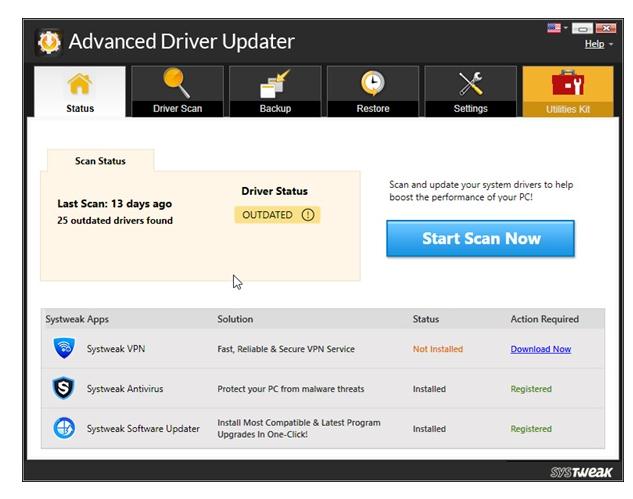Open Driver Scan magnifier icon
Viewport: 633px width, 499px height.
click(x=178, y=84)
